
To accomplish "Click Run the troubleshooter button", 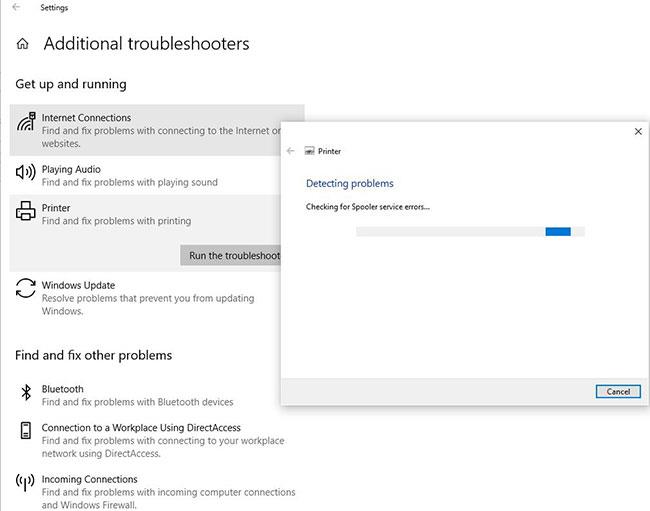I will tap(231, 255).
